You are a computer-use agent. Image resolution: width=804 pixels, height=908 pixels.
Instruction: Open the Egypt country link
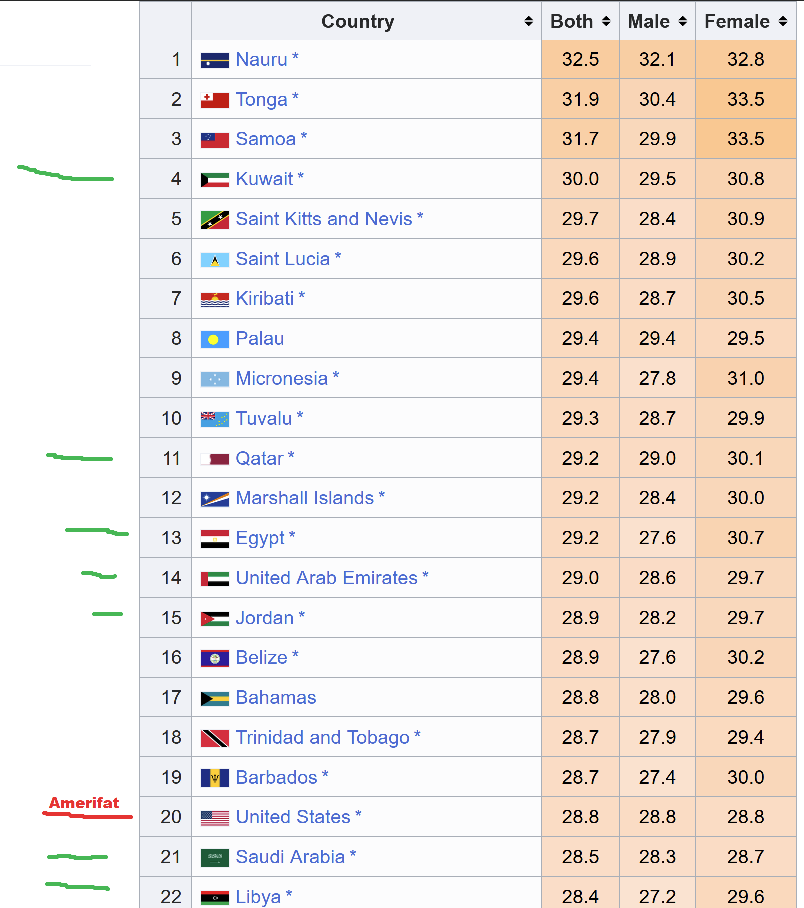tap(260, 538)
